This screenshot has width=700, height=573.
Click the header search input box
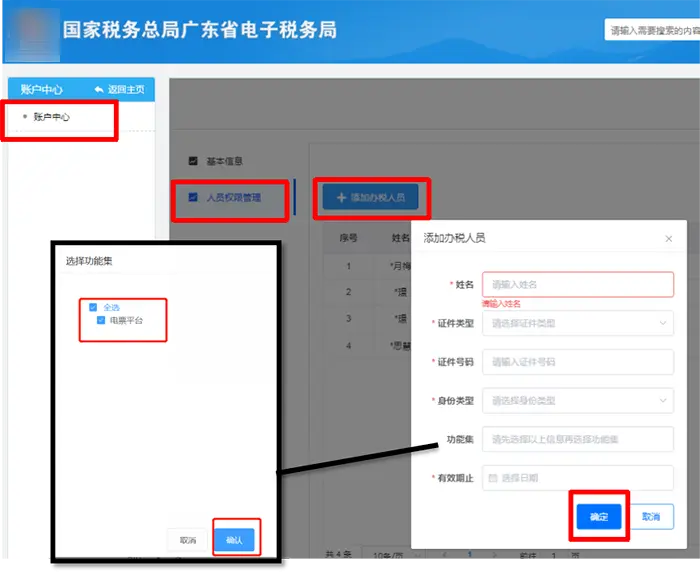pyautogui.click(x=652, y=31)
